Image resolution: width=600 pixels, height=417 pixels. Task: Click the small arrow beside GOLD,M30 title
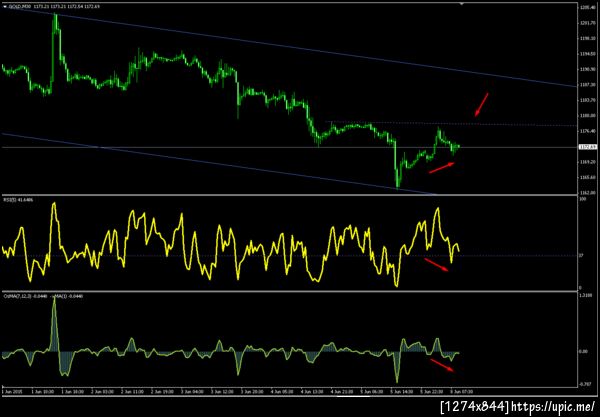5,7
